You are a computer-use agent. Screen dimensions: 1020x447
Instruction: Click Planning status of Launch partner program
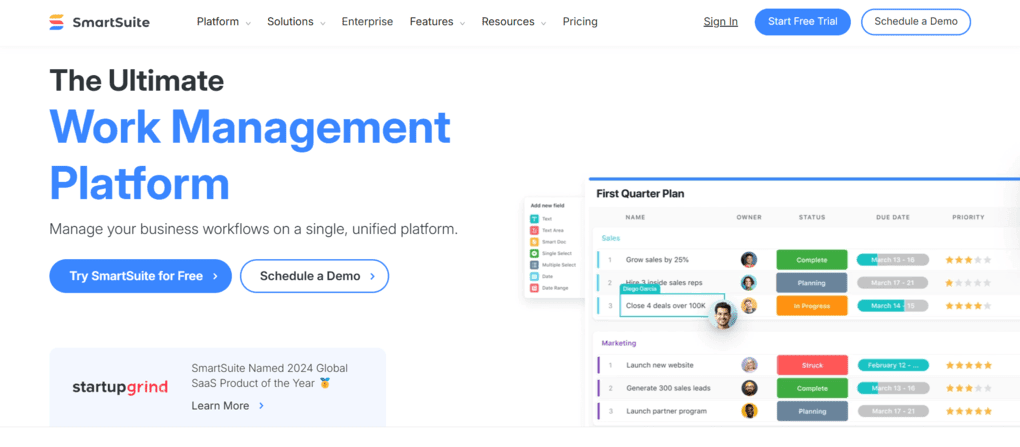pos(812,411)
